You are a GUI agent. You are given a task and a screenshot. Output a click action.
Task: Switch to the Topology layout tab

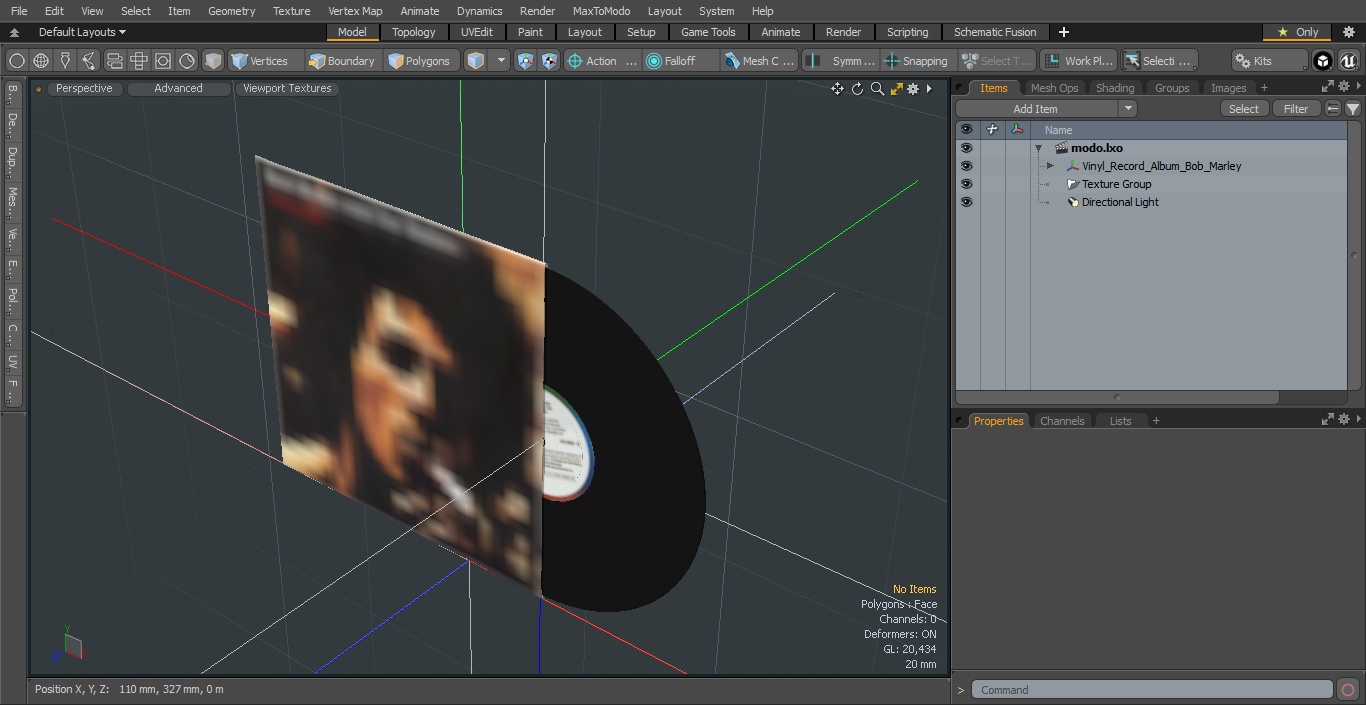click(414, 32)
